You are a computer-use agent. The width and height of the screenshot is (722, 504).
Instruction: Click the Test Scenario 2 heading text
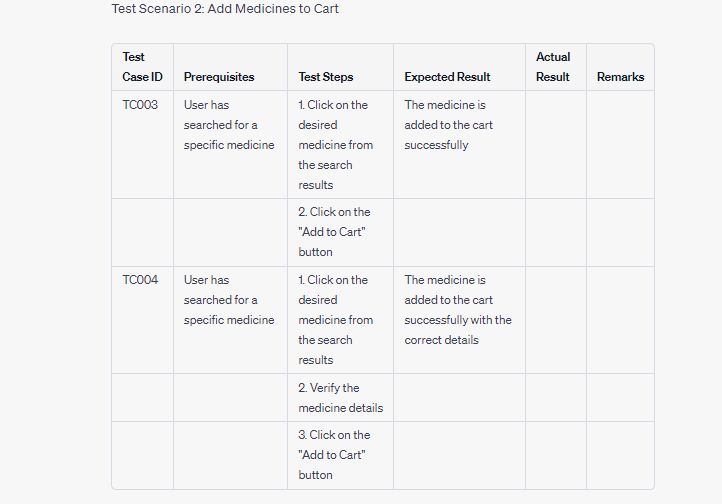(225, 9)
